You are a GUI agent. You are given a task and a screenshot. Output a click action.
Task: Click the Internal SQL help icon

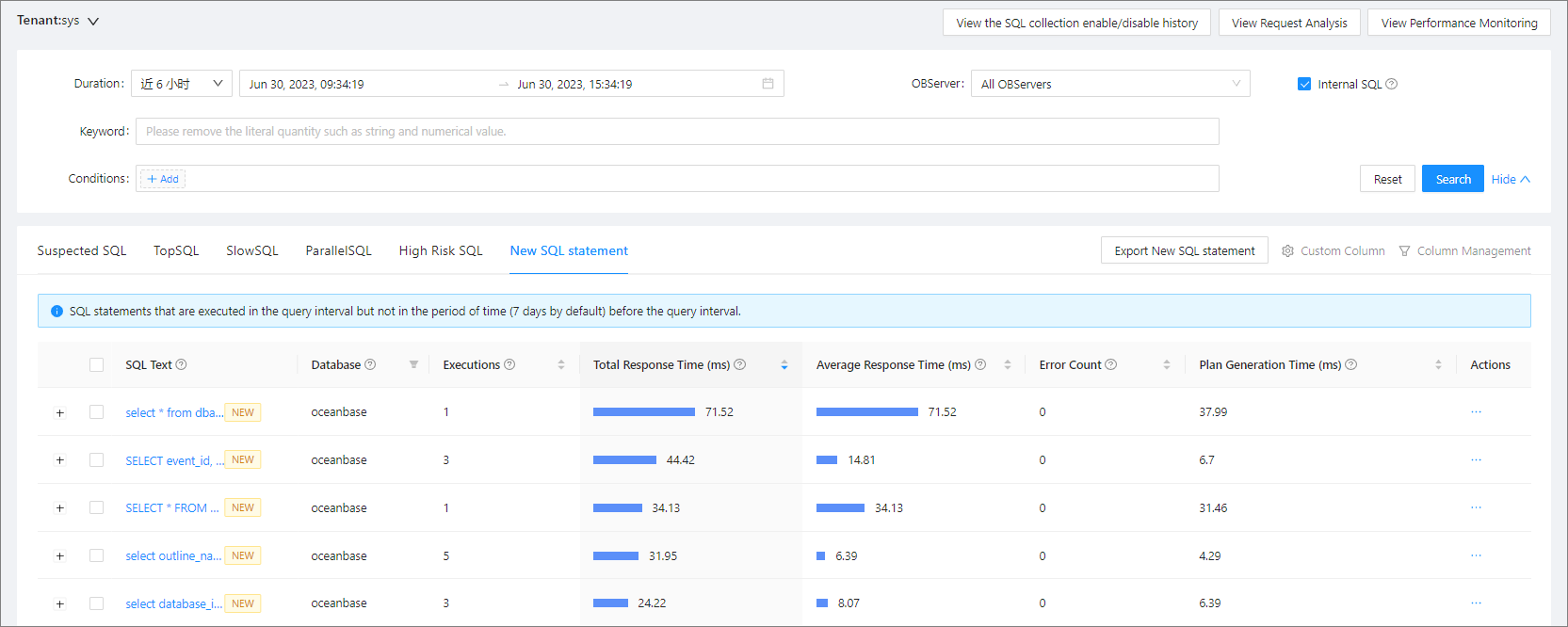pyautogui.click(x=1392, y=84)
